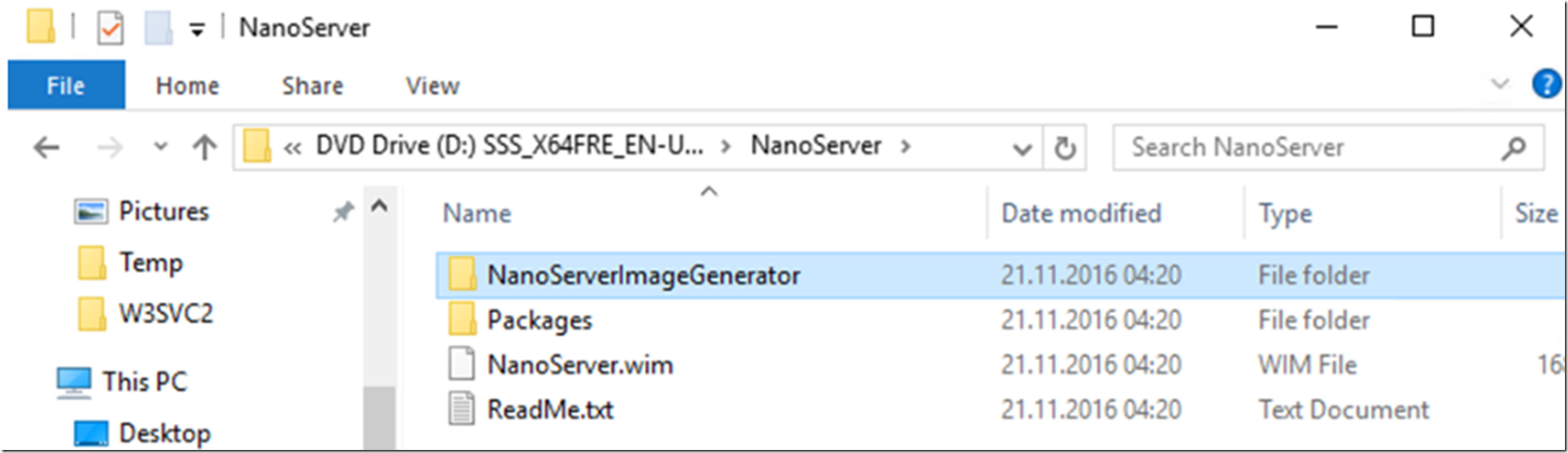
Task: Refresh the NanoServer folder view
Action: (x=1065, y=148)
